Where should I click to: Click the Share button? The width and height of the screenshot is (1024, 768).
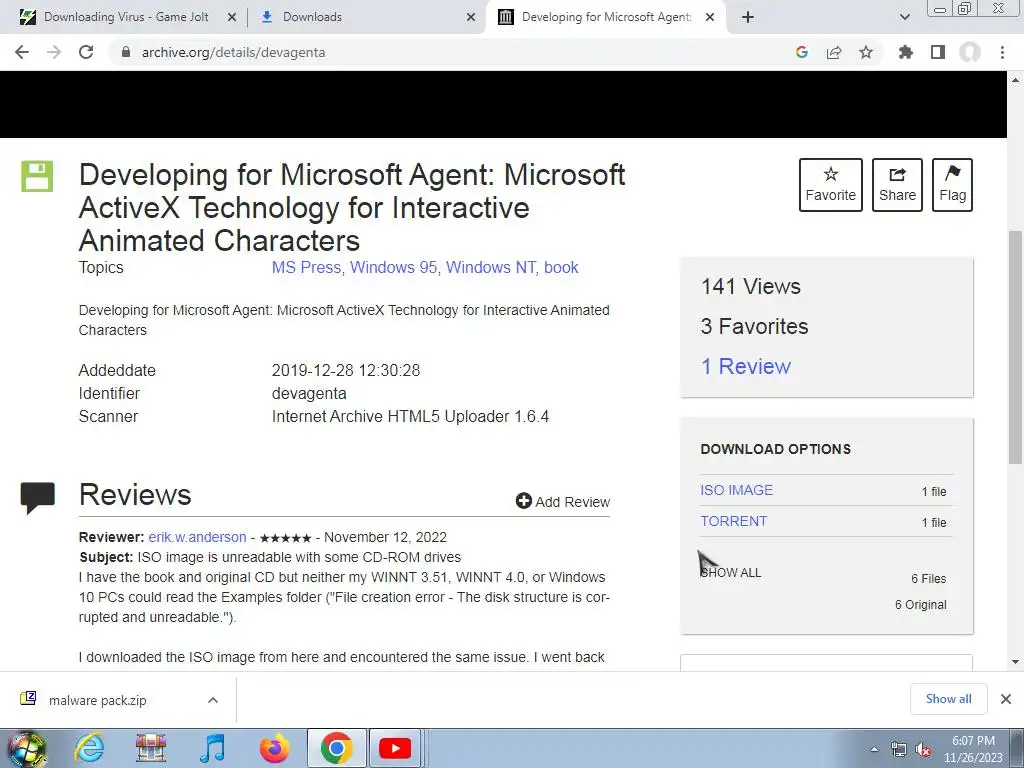pos(897,185)
